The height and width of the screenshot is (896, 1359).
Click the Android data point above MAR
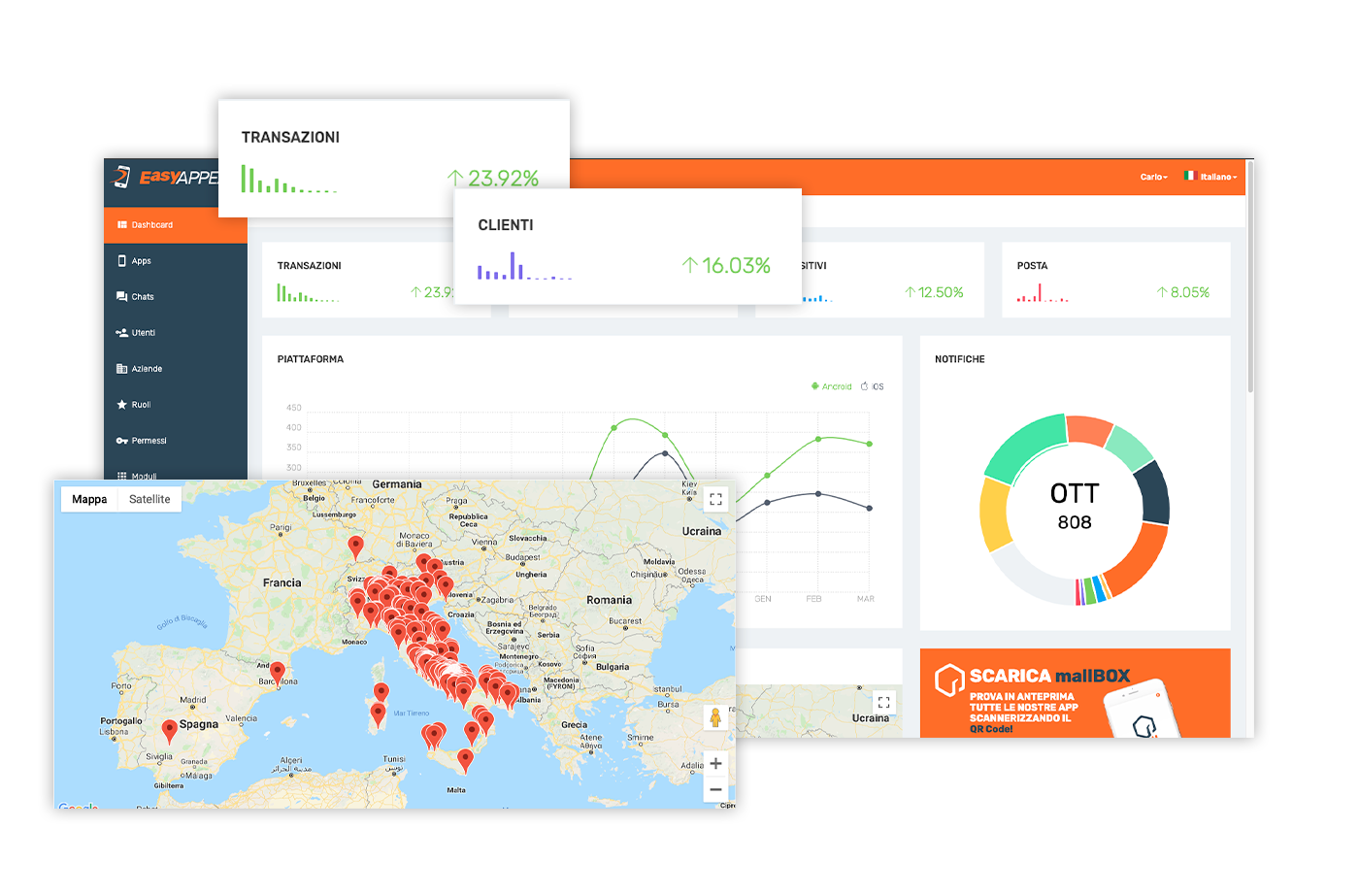pos(870,444)
